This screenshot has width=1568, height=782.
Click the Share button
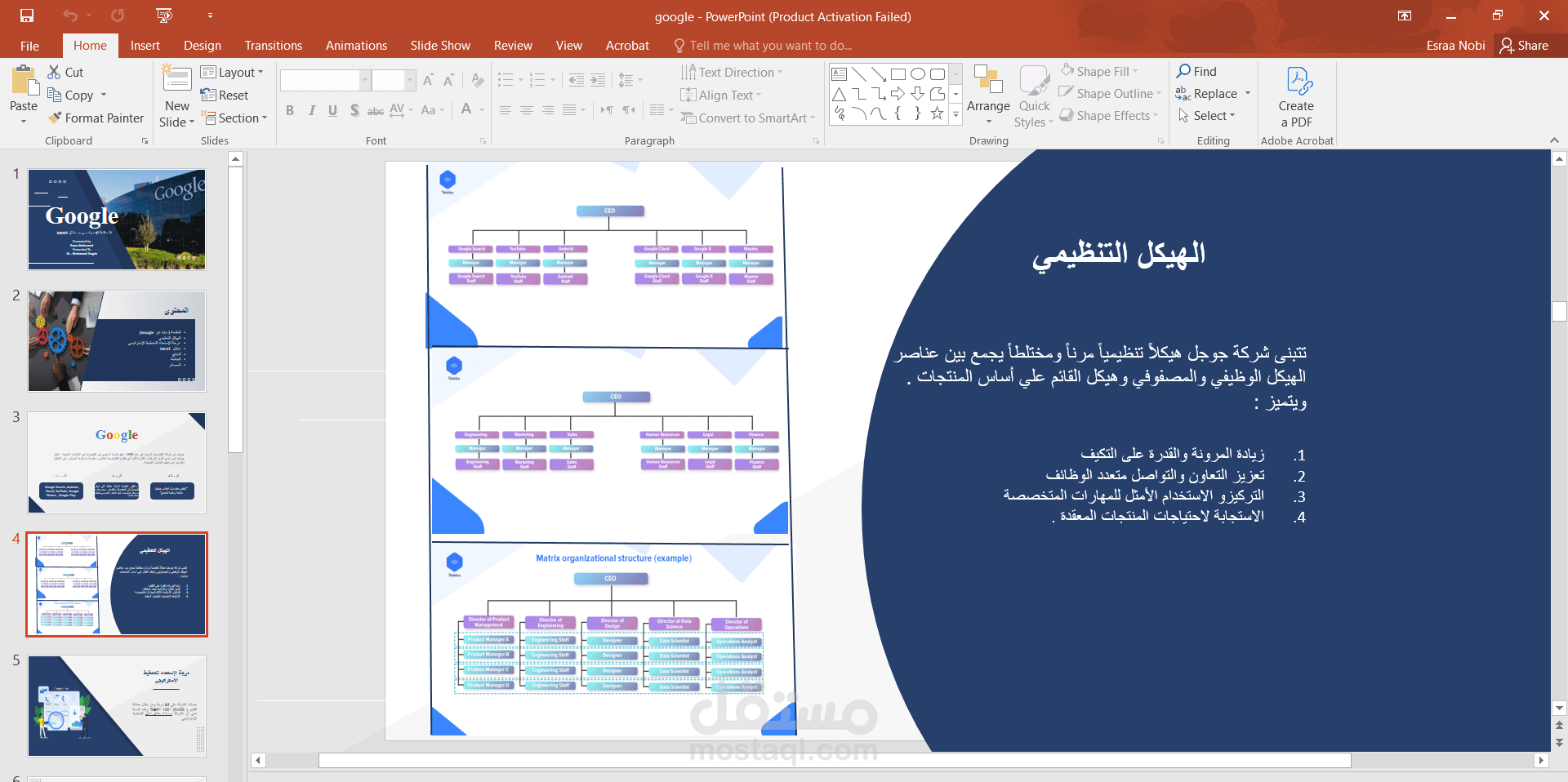(x=1524, y=46)
